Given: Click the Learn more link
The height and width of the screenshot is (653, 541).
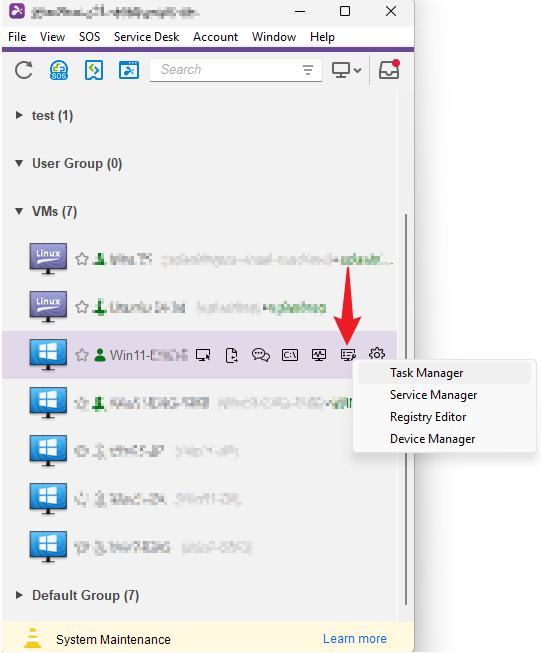Looking at the screenshot, I should (x=355, y=638).
